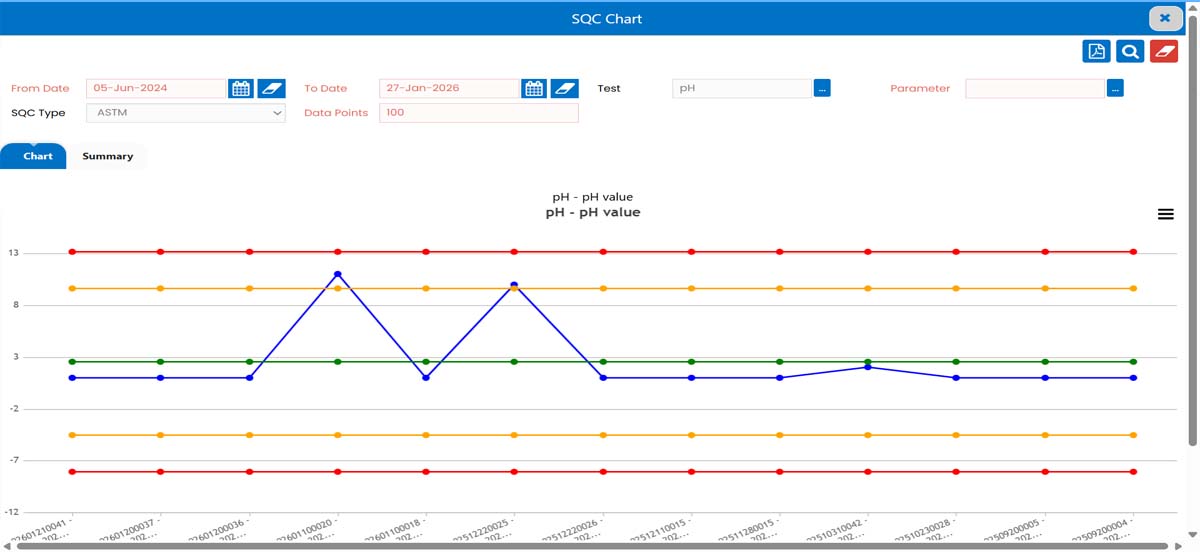The height and width of the screenshot is (552, 1200).
Task: Select slightly raised blue point above sample 22510310042
Action: coord(868,367)
